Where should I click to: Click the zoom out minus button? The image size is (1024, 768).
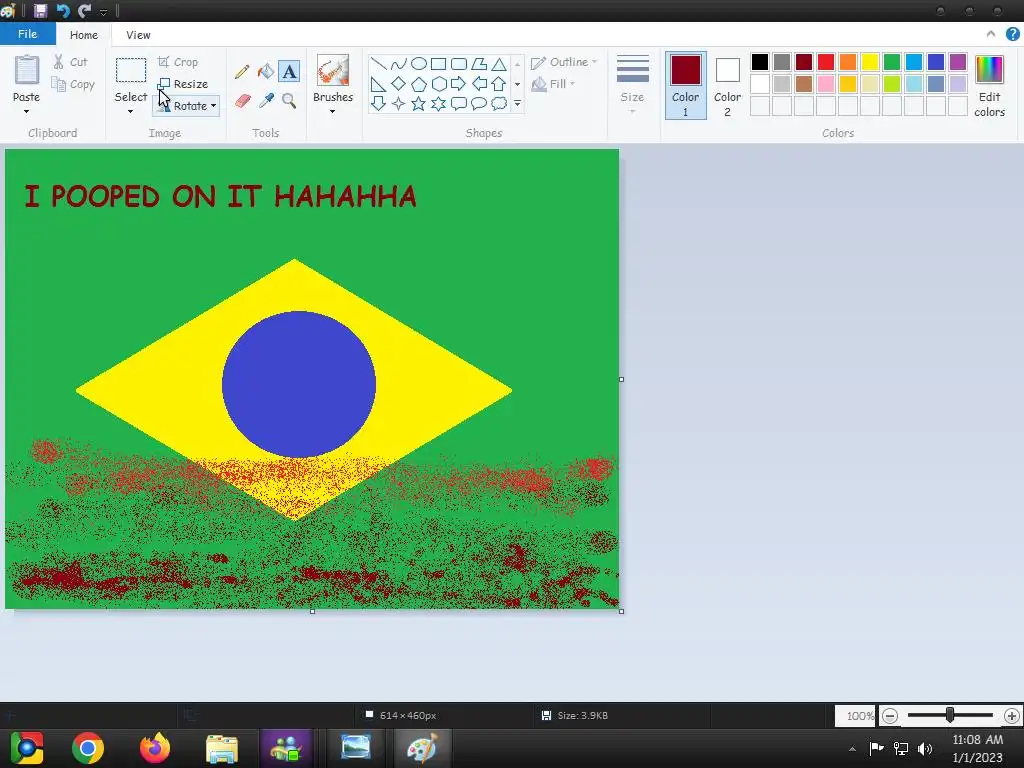pos(889,716)
